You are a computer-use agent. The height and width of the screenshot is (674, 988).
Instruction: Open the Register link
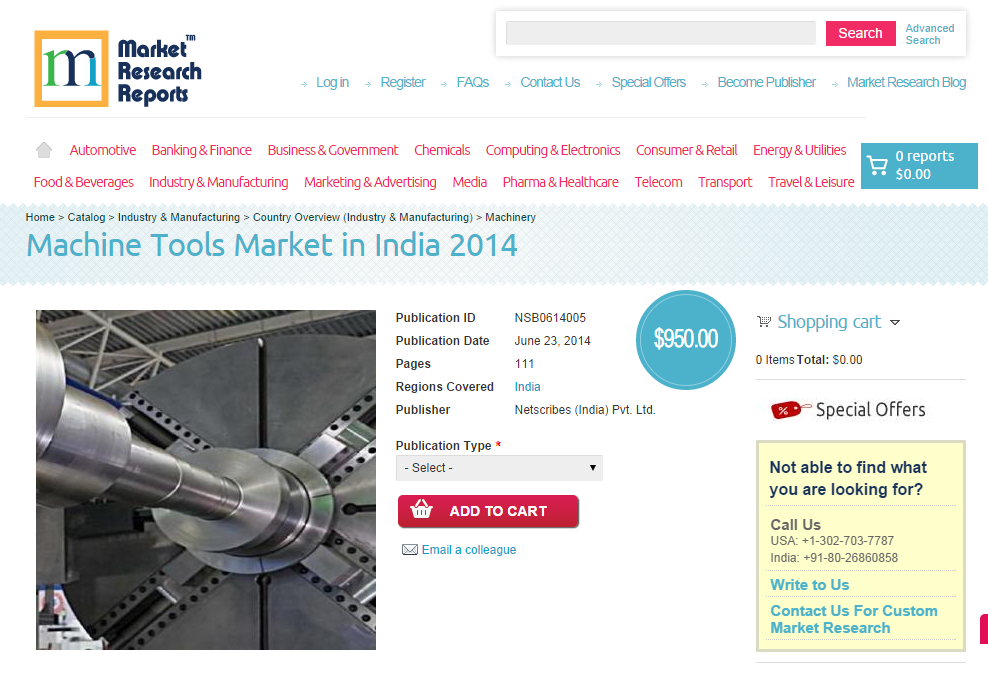[x=403, y=83]
